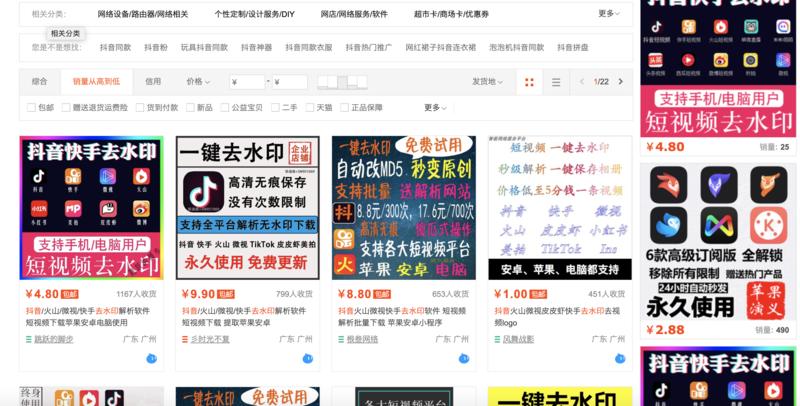Click shop icon beside 跳跃的脚步
Image resolution: width=800 pixels, height=406 pixels.
(29, 339)
